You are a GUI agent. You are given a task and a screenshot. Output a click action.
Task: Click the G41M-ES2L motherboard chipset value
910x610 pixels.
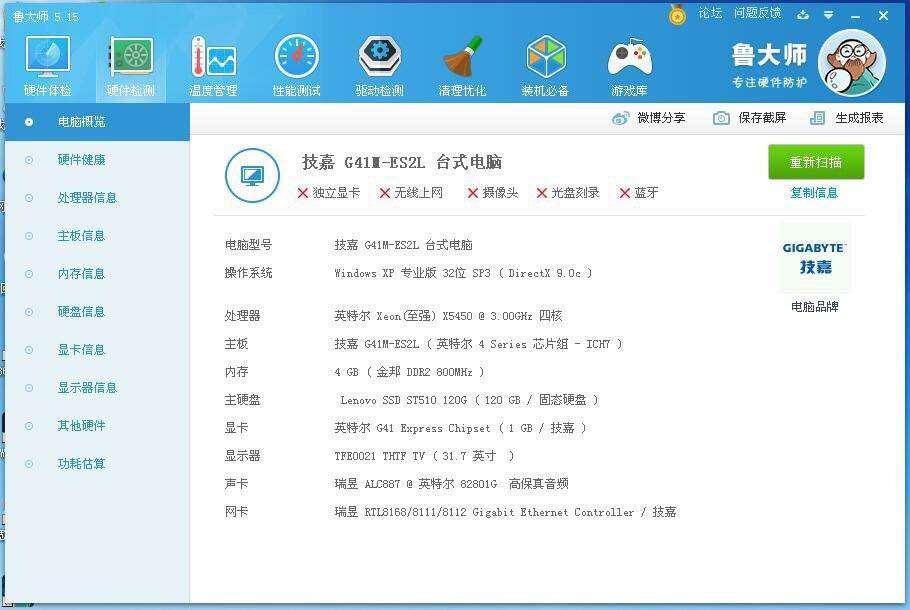(x=478, y=344)
